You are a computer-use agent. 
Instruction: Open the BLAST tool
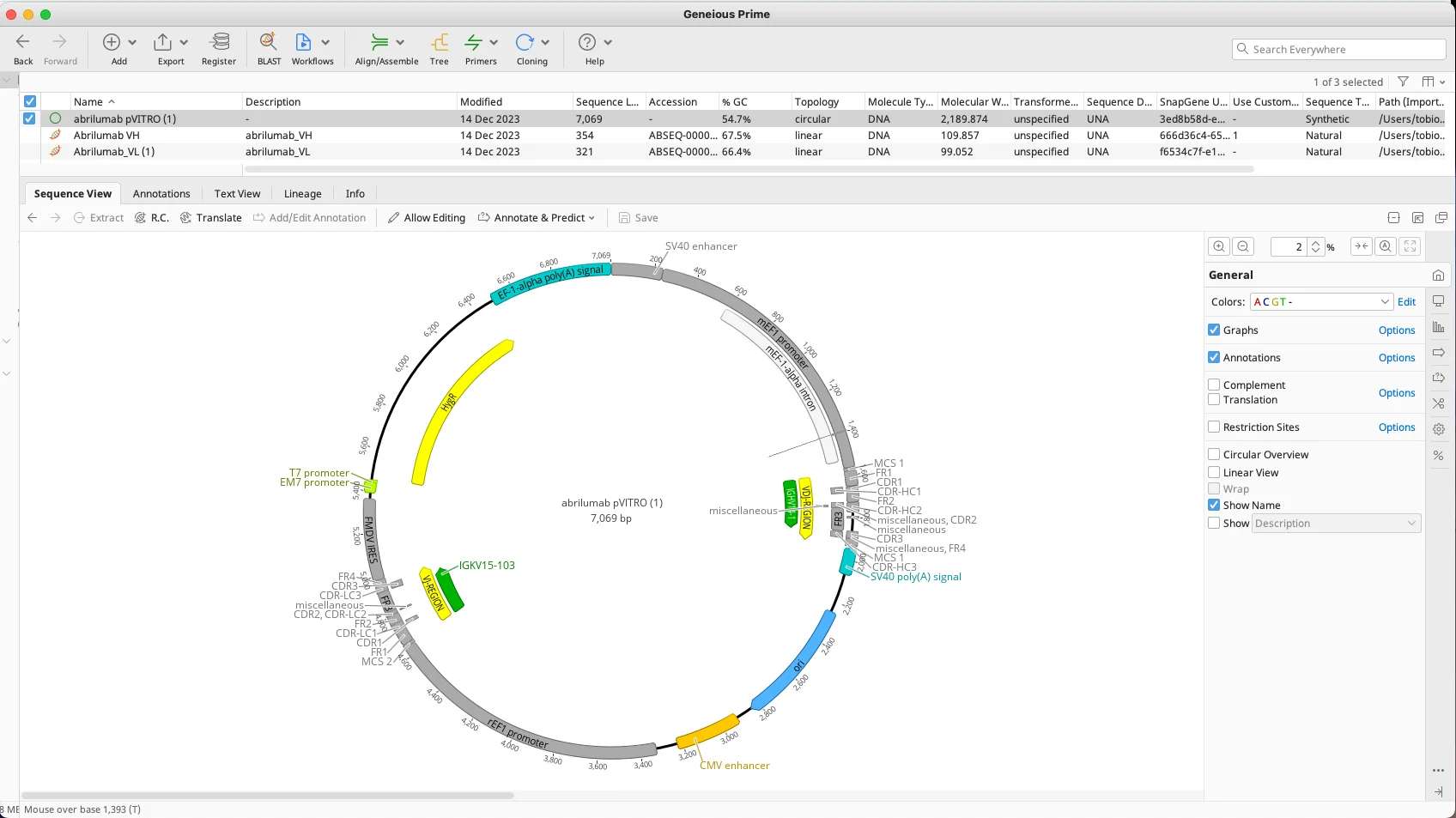[x=269, y=49]
